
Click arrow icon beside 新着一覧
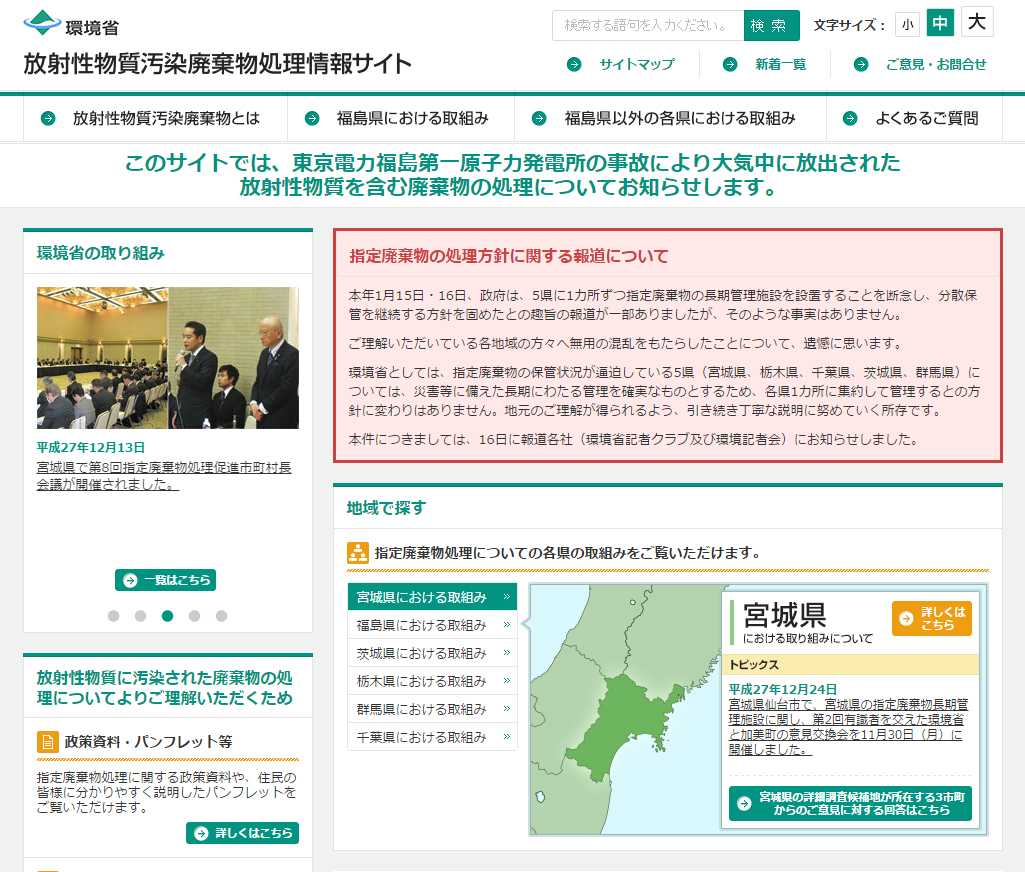coord(730,64)
